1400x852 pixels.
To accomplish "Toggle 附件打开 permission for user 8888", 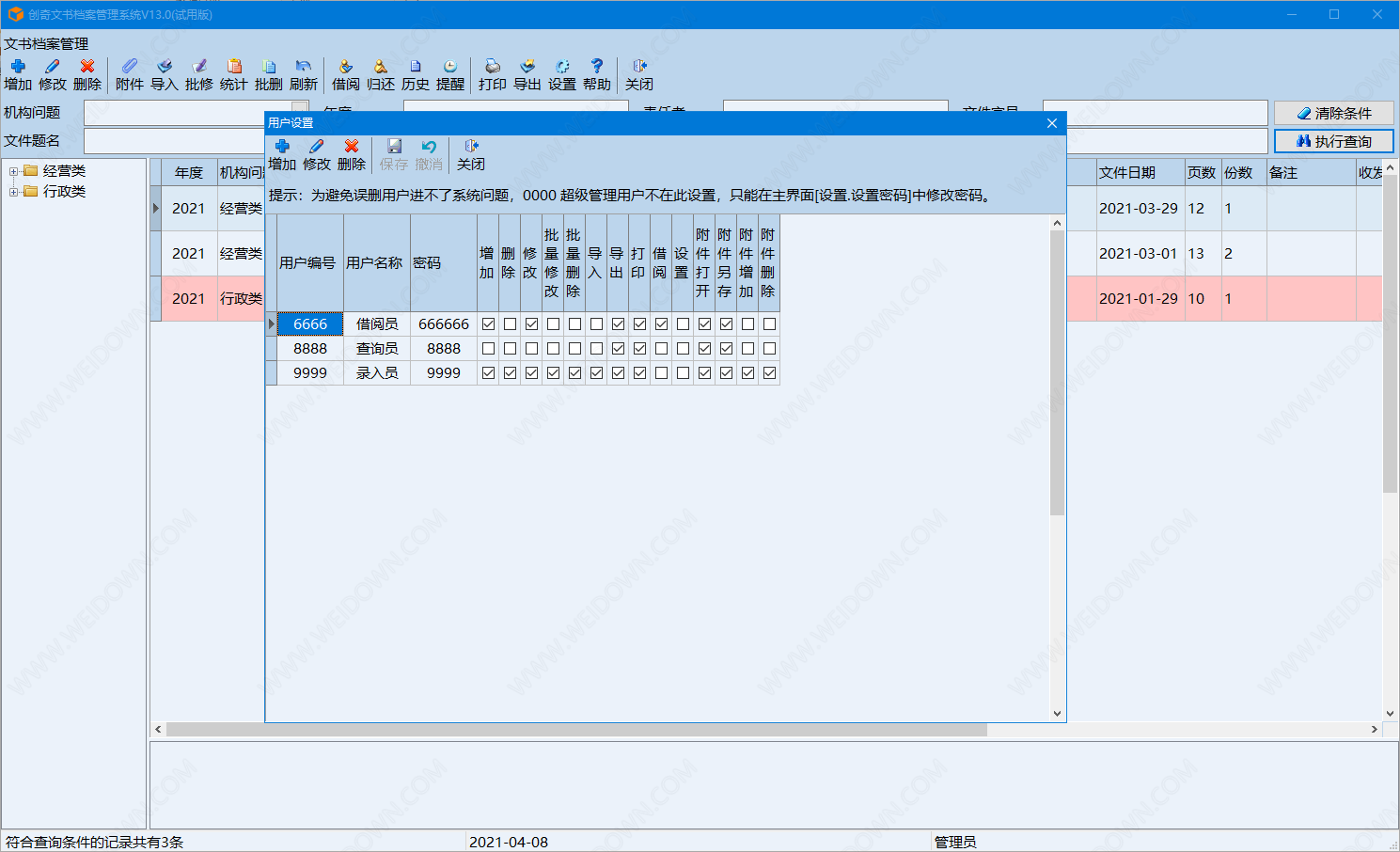I will (x=704, y=348).
